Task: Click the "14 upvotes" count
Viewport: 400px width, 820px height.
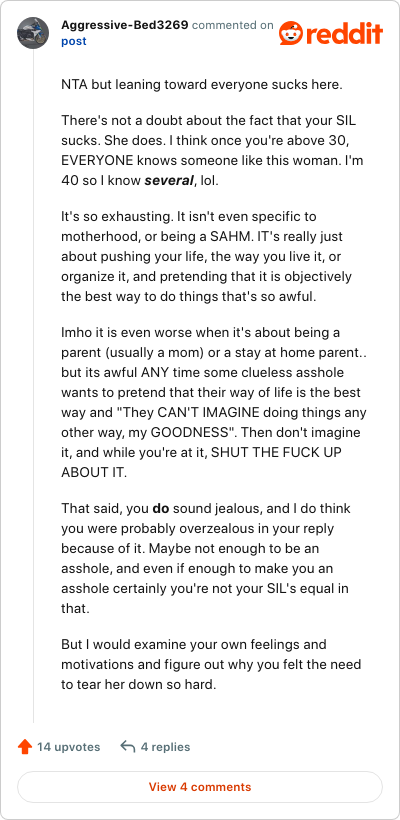Action: (x=68, y=747)
